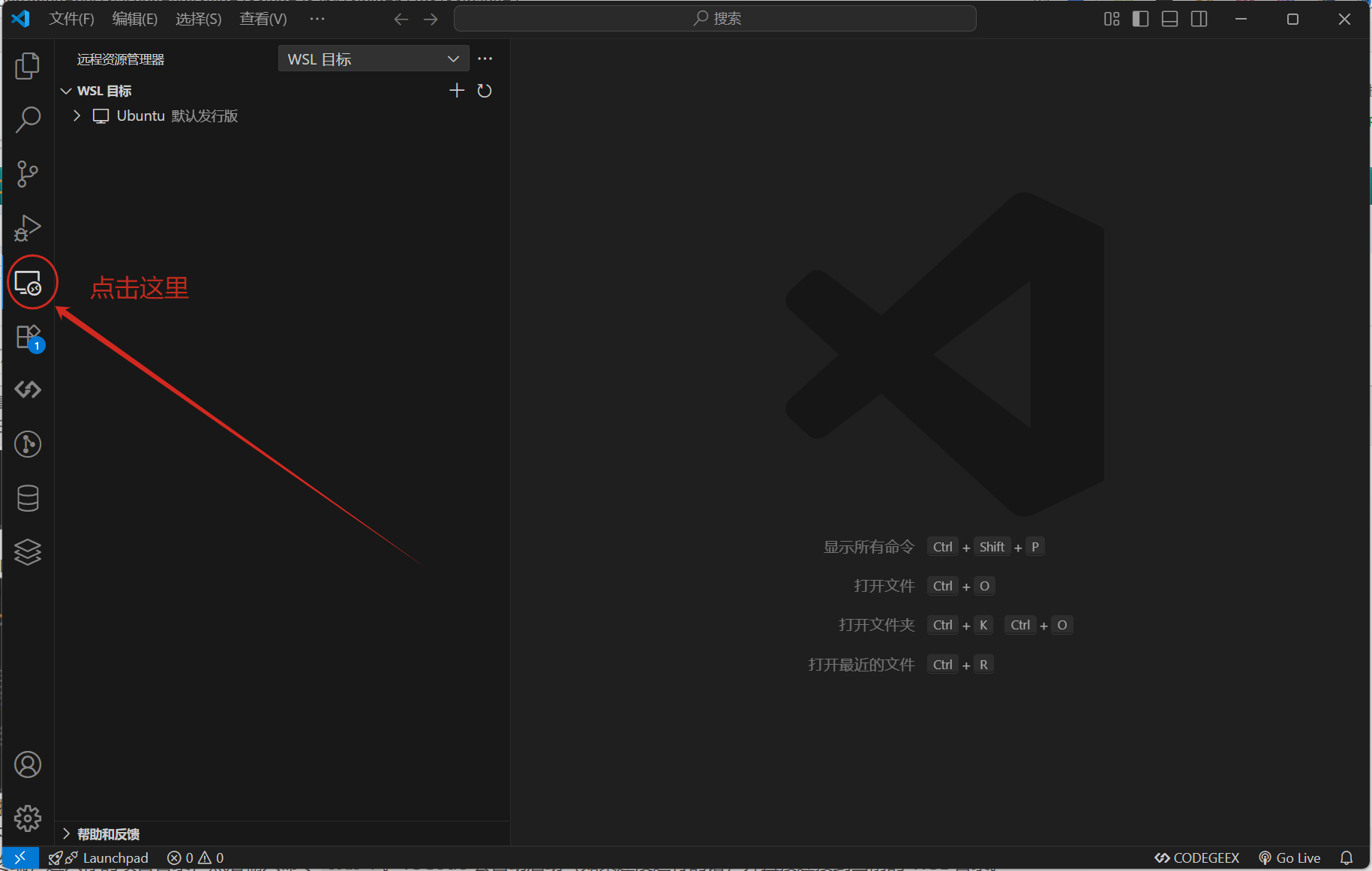This screenshot has width=1372, height=871.
Task: Open the 查看(V) menu
Action: point(263,19)
